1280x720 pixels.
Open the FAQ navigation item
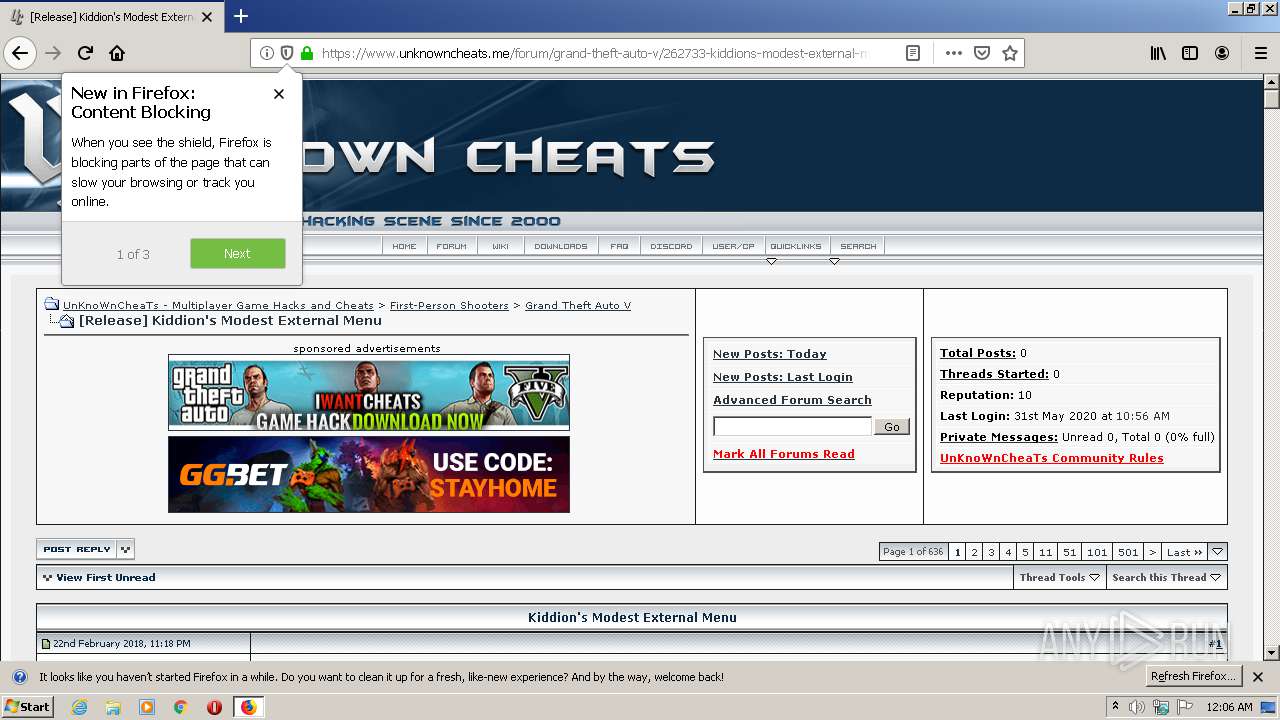[620, 246]
